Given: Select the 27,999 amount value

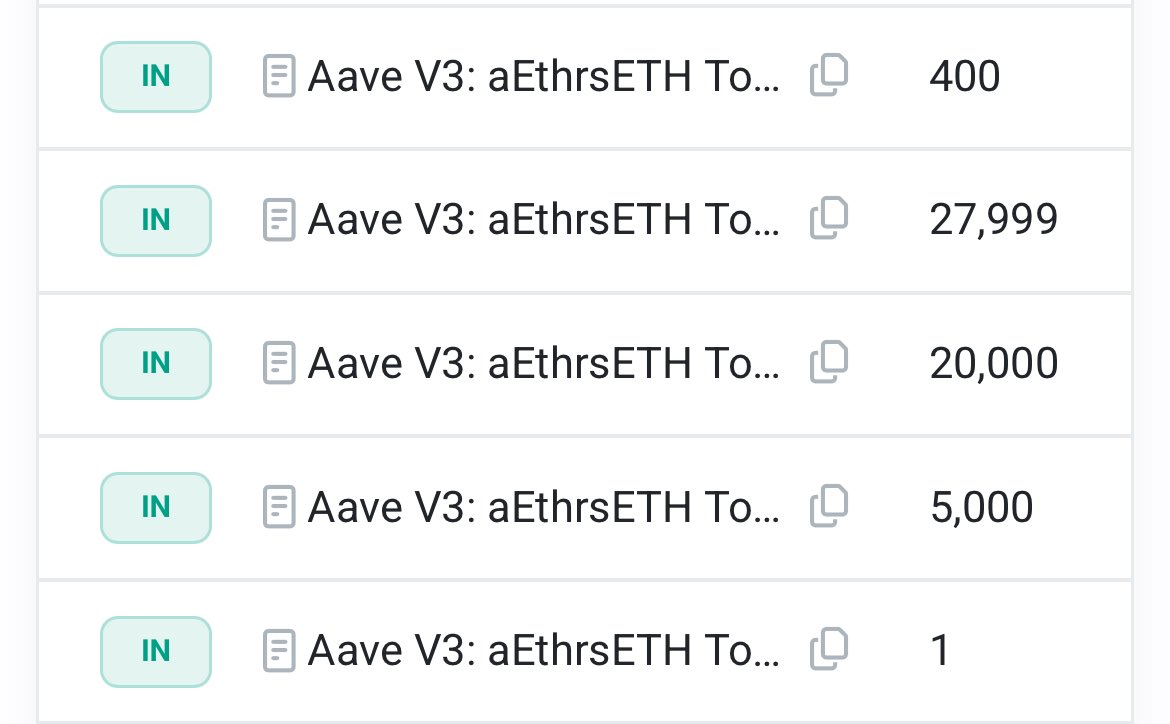Looking at the screenshot, I should 993,220.
